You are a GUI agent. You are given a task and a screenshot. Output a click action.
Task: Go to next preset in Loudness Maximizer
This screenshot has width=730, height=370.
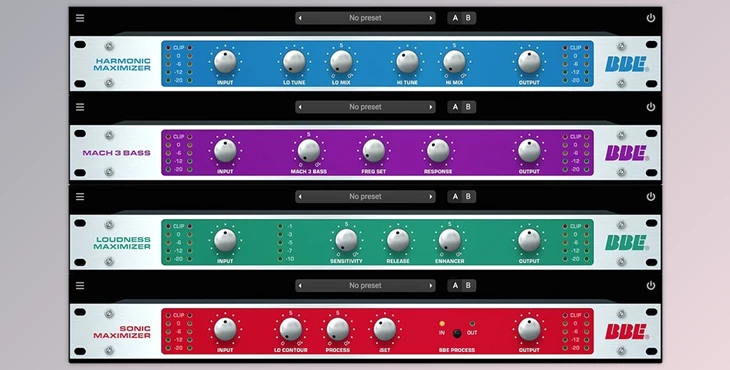(431, 196)
